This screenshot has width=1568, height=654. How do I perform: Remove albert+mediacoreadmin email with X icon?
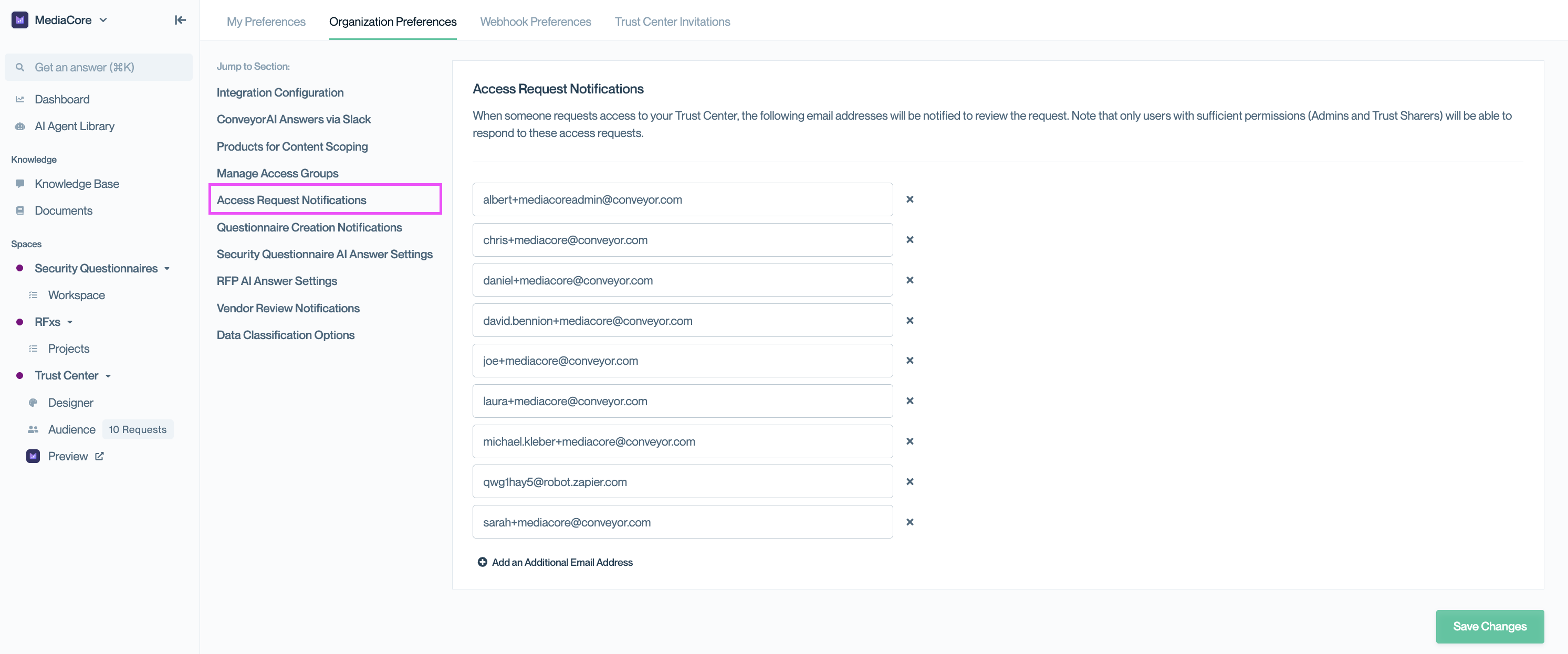(910, 199)
